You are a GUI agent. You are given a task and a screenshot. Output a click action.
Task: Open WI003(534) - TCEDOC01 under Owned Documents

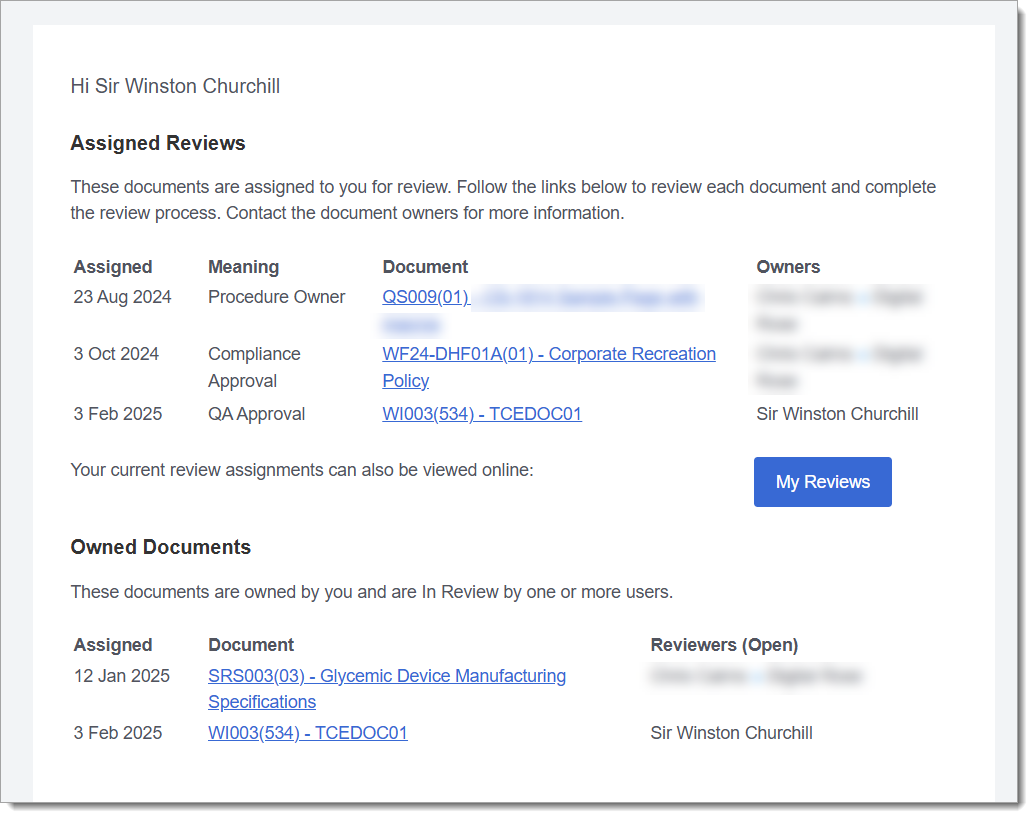pyautogui.click(x=307, y=733)
